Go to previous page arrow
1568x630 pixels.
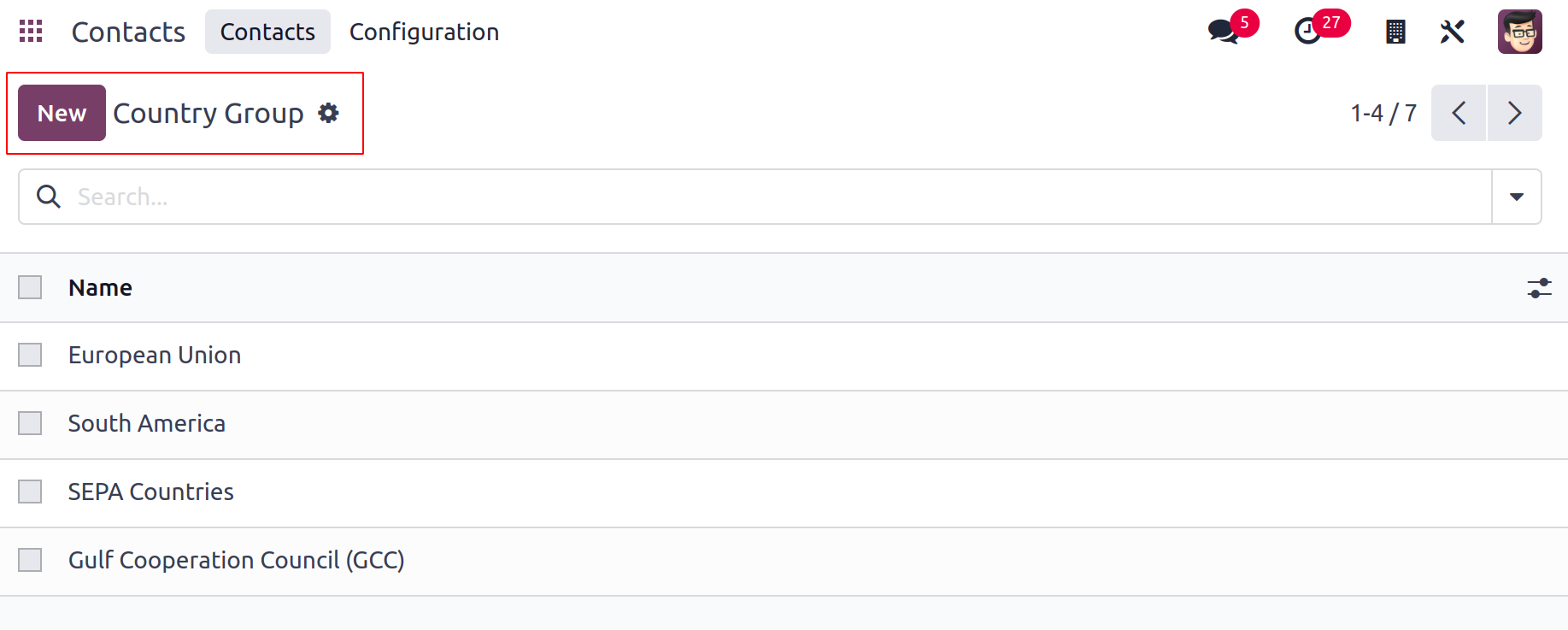[x=1459, y=113]
